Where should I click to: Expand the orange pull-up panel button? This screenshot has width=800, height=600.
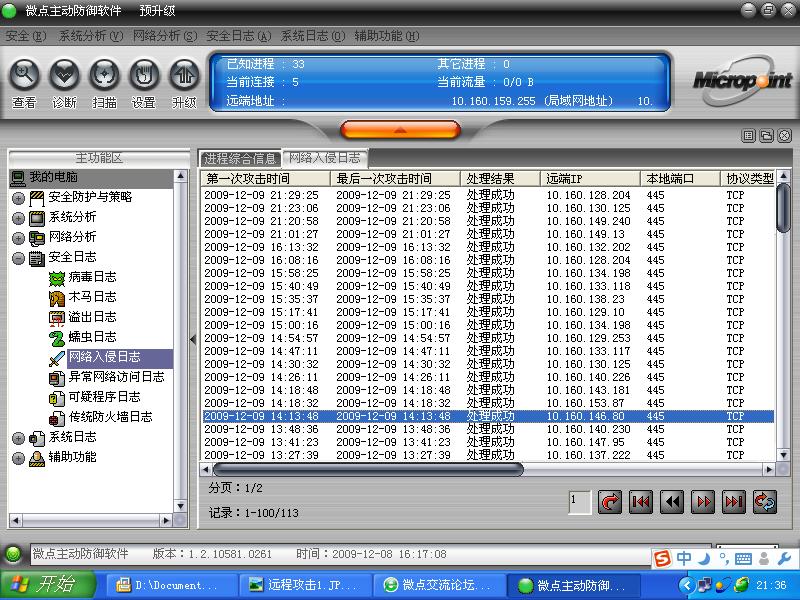[x=401, y=130]
